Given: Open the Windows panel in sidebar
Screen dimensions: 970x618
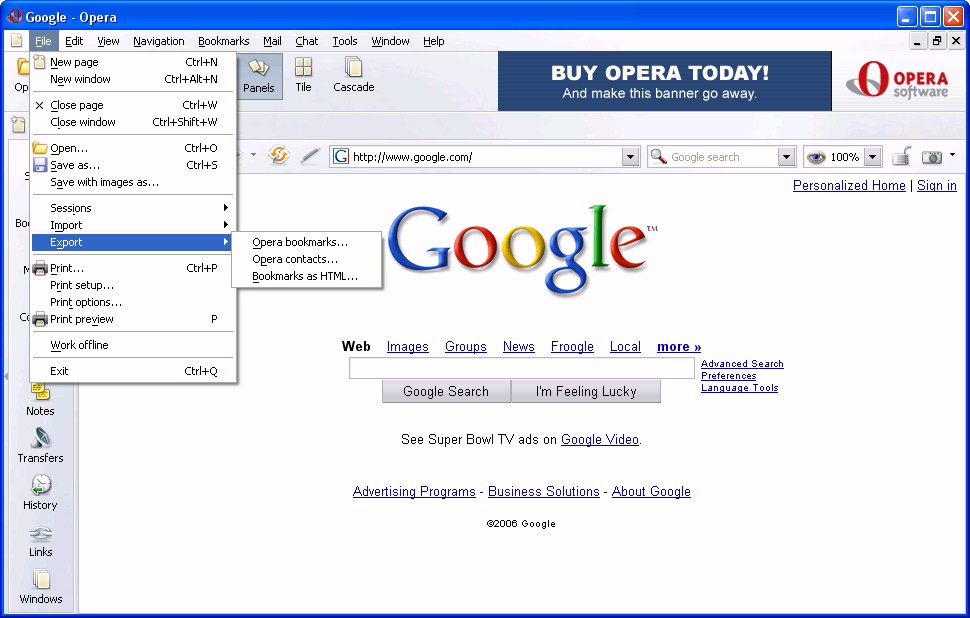Looking at the screenshot, I should 40,587.
